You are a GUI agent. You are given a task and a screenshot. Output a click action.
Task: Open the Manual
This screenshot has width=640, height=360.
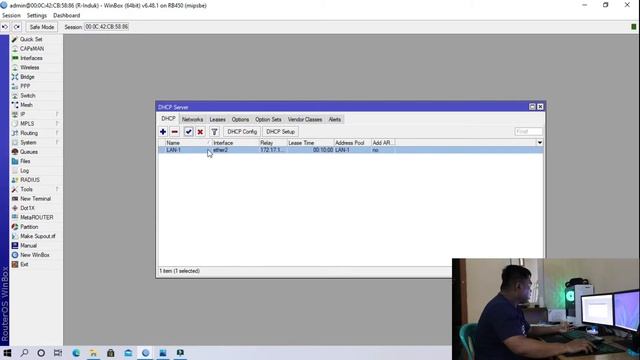28,246
